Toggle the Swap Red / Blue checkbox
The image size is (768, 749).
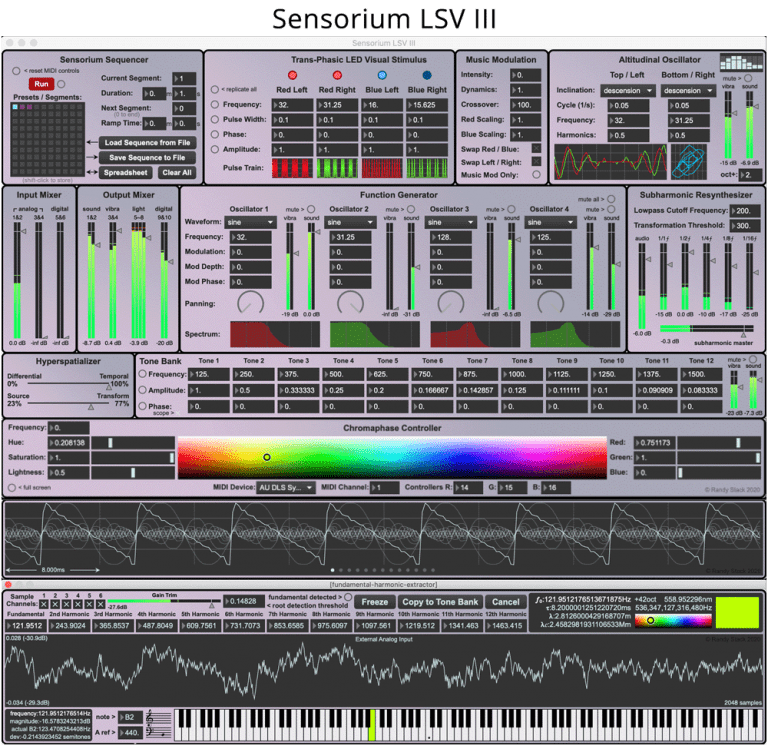tap(537, 147)
